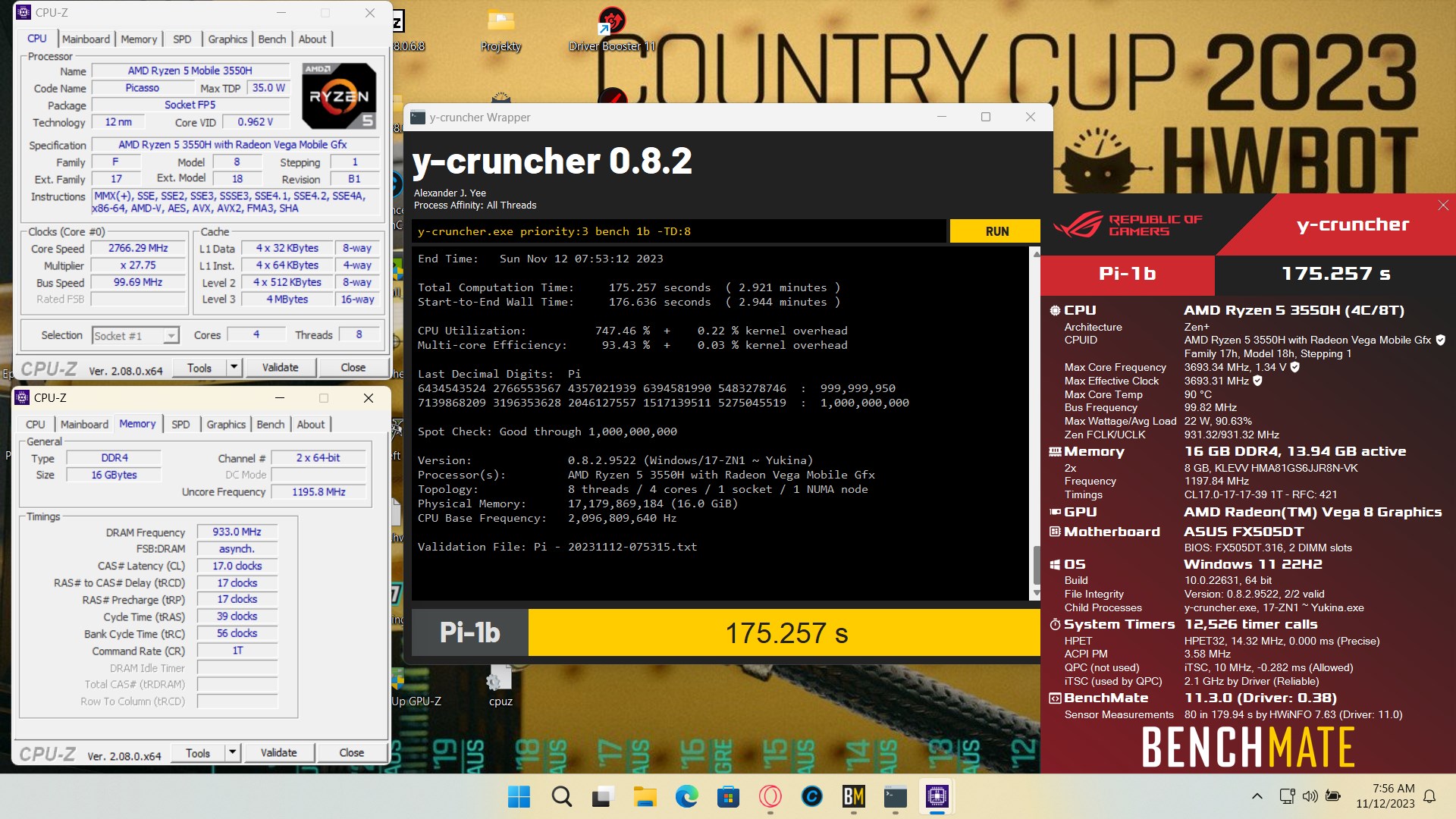Click verification shield next to CPUID
1456x819 pixels.
(1441, 340)
